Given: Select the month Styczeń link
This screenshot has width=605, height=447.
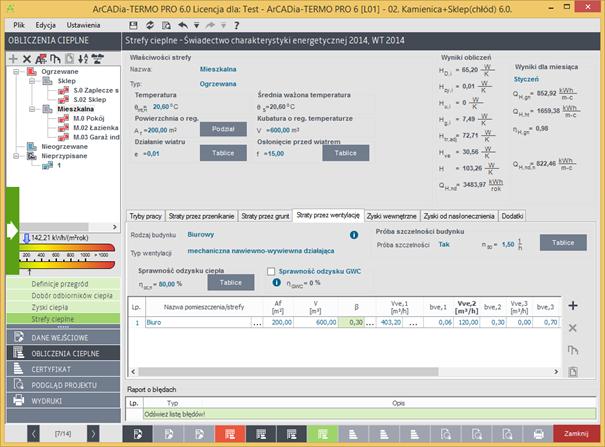Looking at the screenshot, I should (526, 79).
